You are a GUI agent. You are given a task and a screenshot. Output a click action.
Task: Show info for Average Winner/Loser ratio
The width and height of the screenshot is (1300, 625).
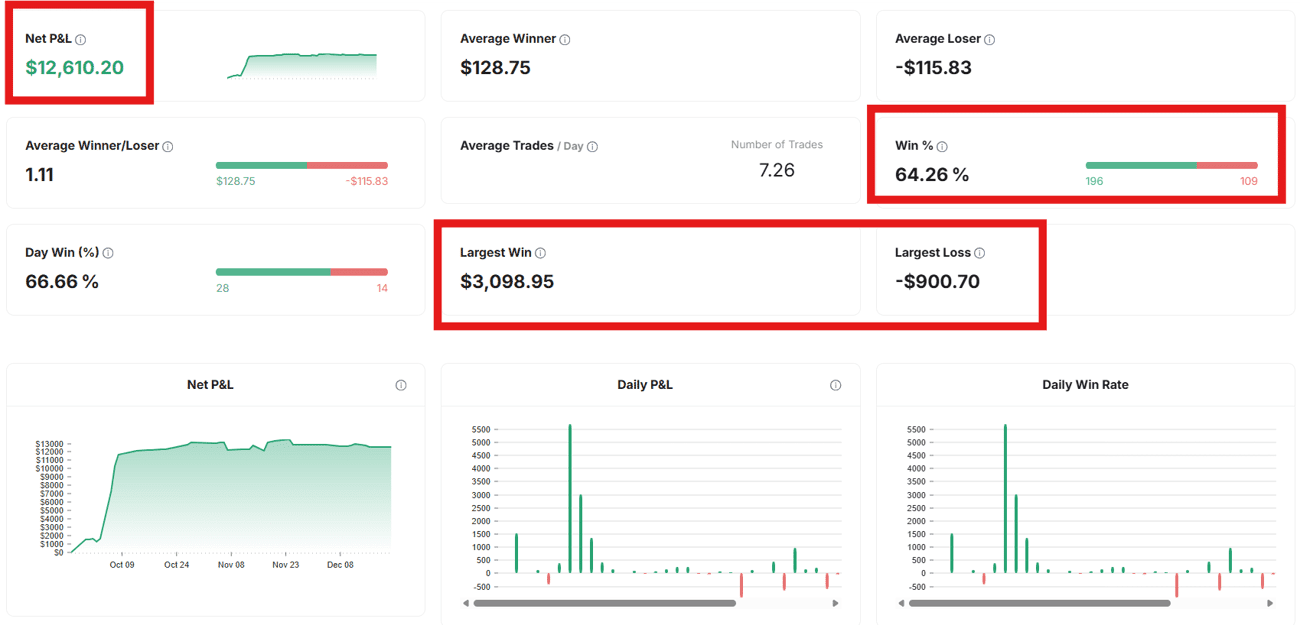tap(168, 147)
